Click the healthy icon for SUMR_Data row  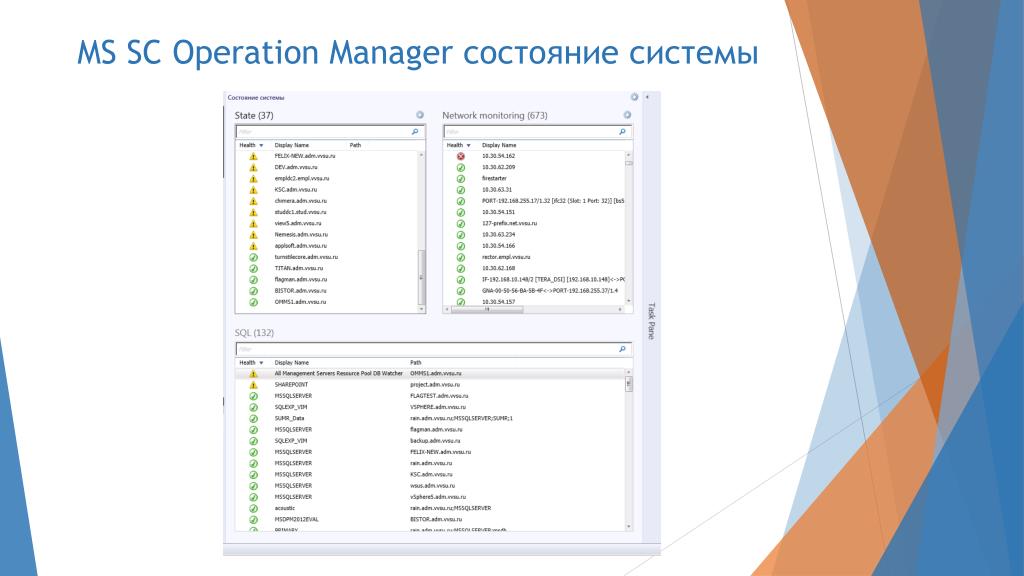coord(253,419)
